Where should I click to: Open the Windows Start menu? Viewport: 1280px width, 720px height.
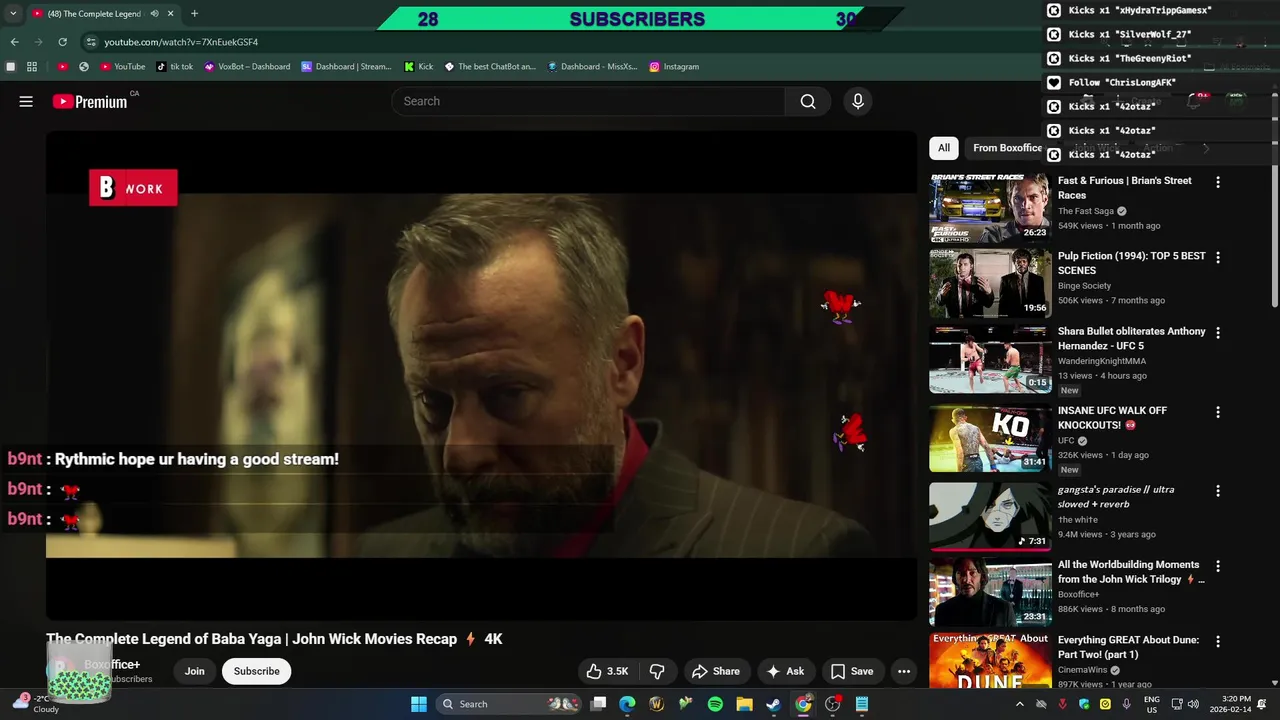pyautogui.click(x=418, y=704)
